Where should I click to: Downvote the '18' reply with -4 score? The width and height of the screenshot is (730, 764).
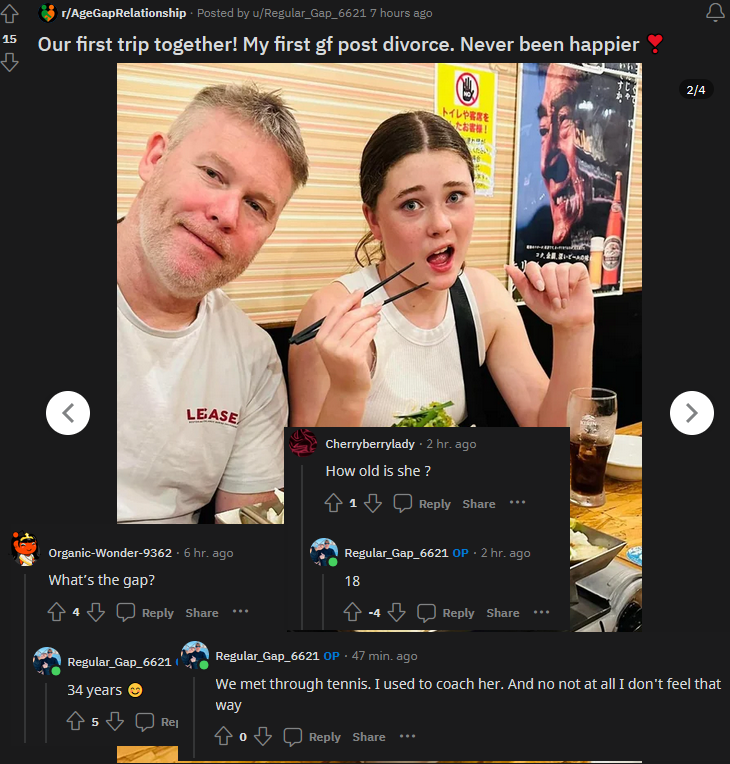[x=396, y=612]
